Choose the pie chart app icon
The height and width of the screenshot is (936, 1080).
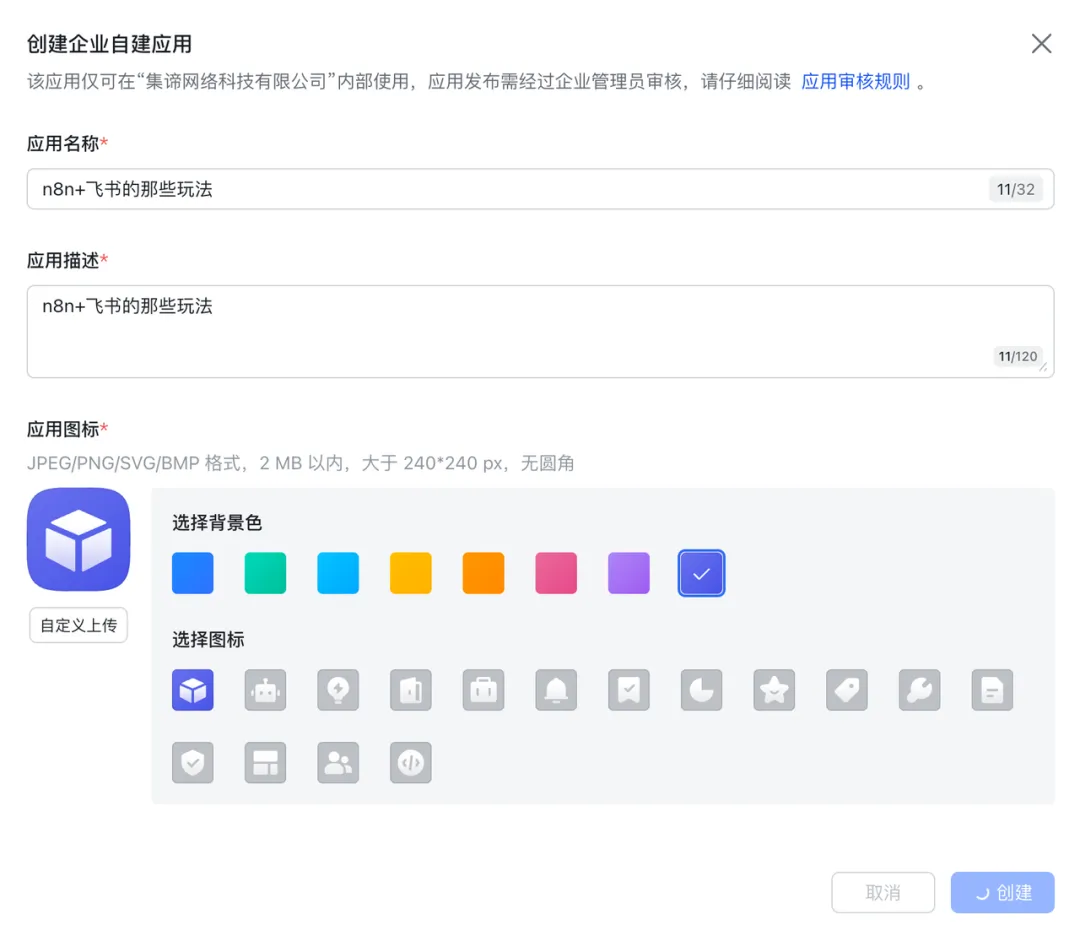[x=702, y=690]
